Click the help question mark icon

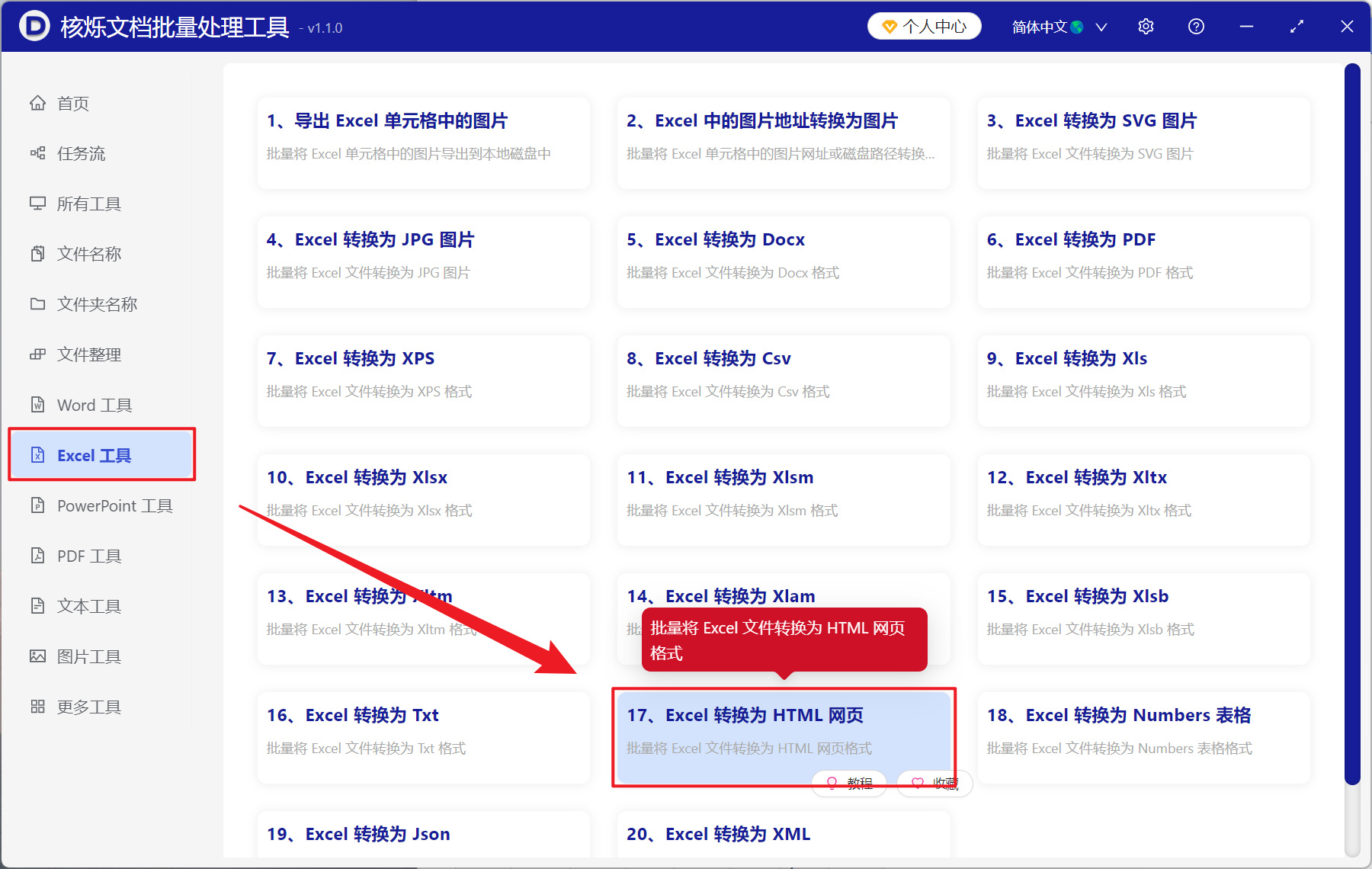coord(1195,26)
